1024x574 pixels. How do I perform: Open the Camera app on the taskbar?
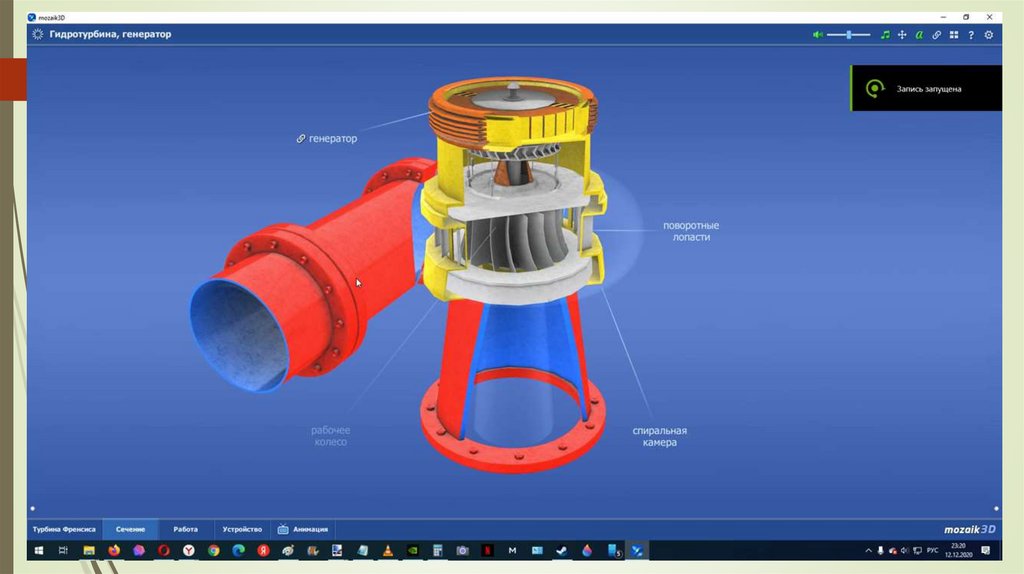[x=462, y=550]
